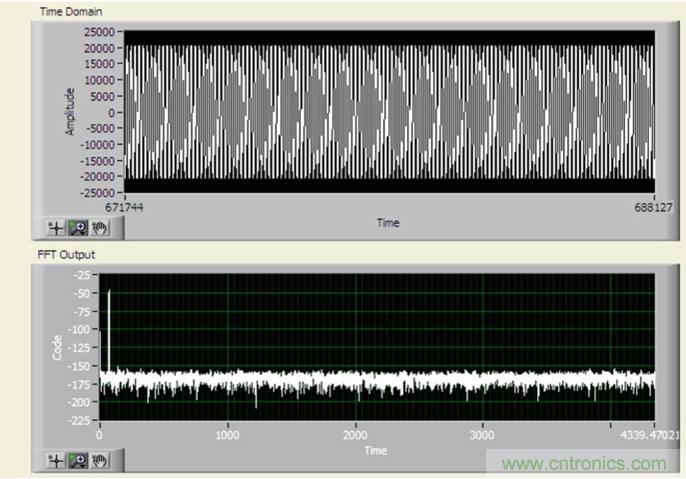The width and height of the screenshot is (686, 479).
Task: Choose the pan hand tool under FFT Output graph
Action: pyautogui.click(x=100, y=460)
